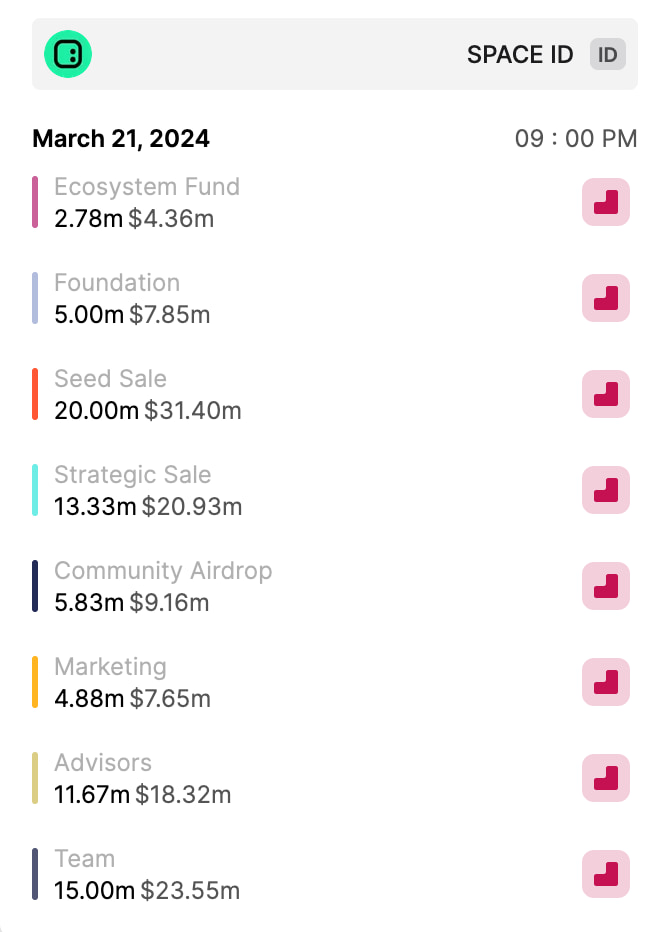Open the Strategic Sale unlock chart icon
Screen dimensions: 666x932
tap(606, 490)
